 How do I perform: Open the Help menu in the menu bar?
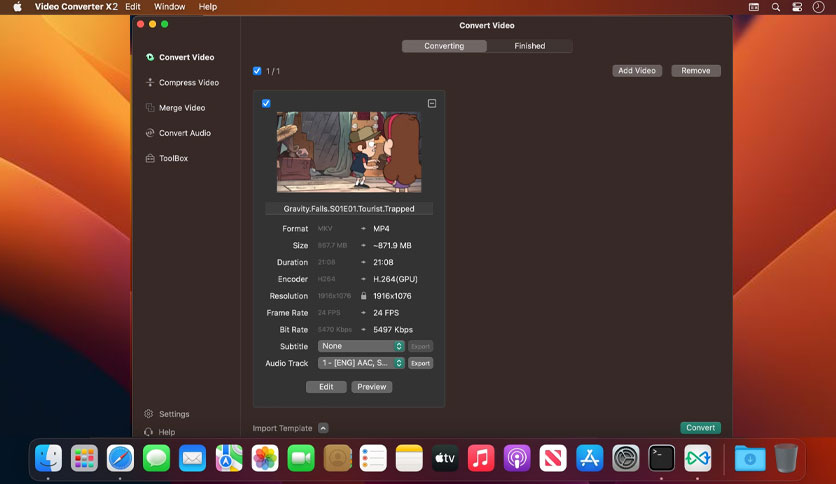point(207,7)
